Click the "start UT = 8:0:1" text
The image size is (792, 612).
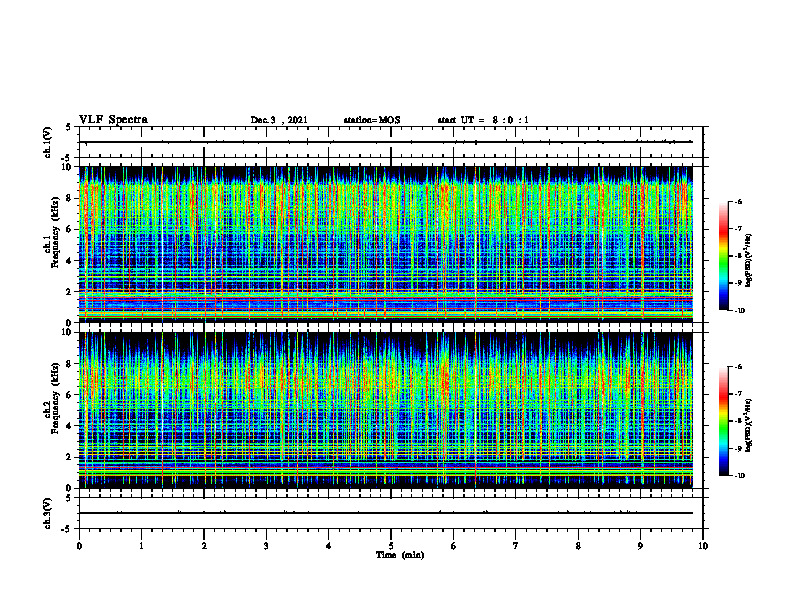click(483, 120)
